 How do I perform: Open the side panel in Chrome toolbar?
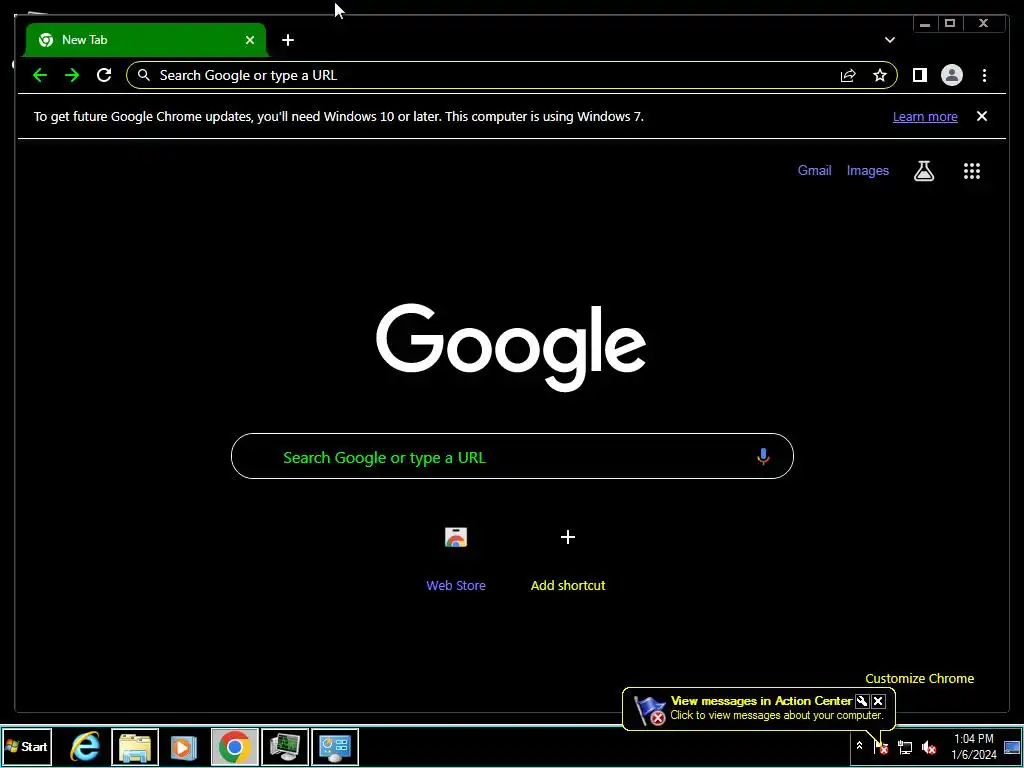pos(920,75)
